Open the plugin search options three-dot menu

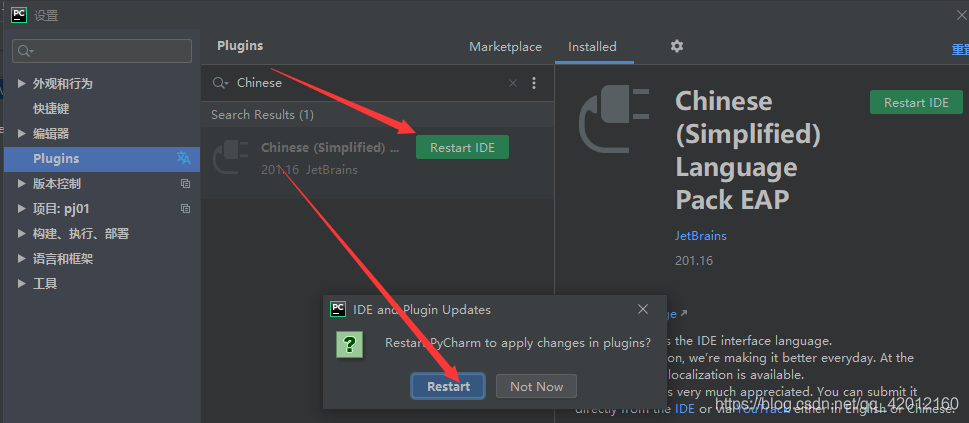pos(534,83)
